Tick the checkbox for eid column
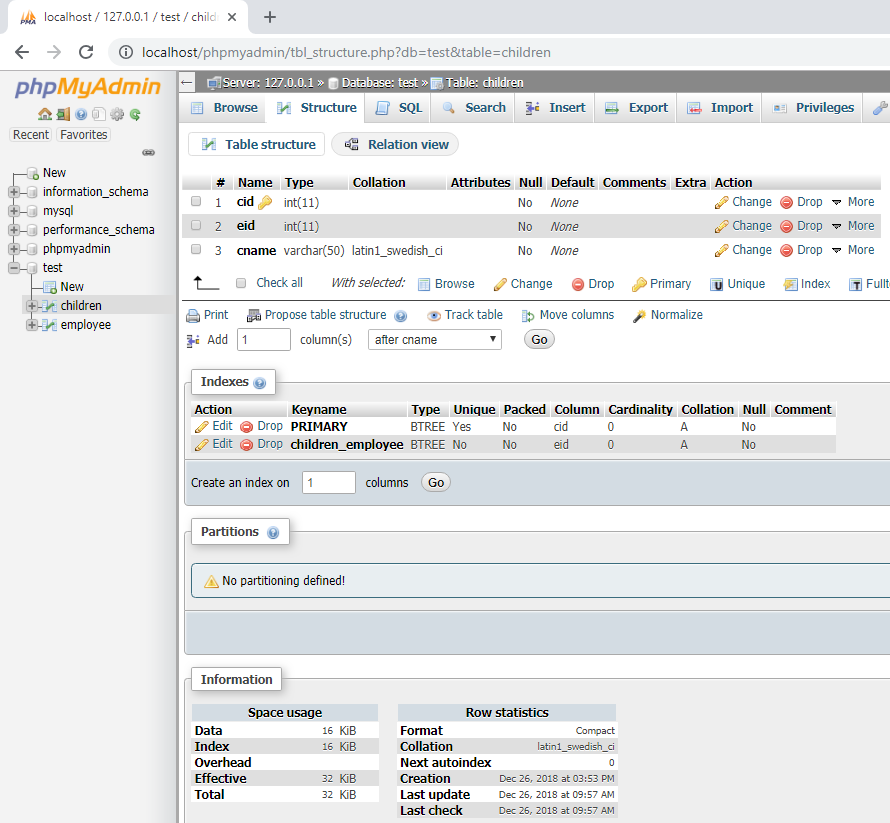890x823 pixels. pyautogui.click(x=196, y=226)
